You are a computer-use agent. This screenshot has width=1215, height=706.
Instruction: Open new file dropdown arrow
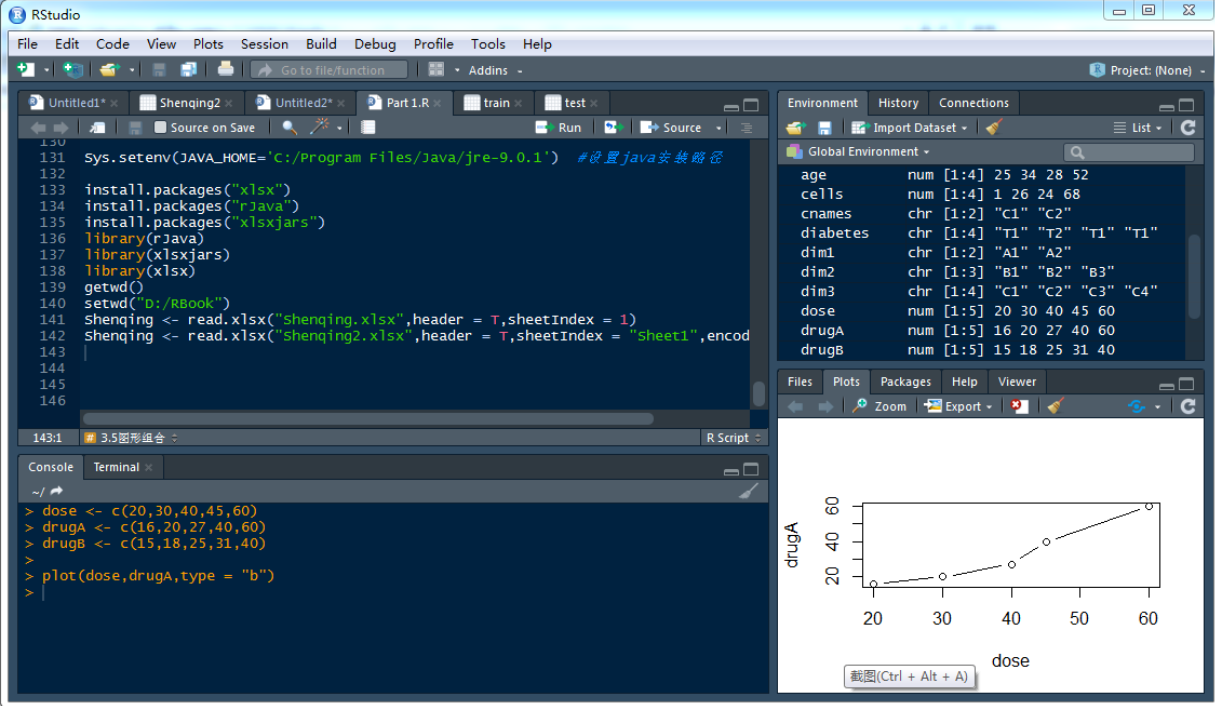[x=46, y=70]
